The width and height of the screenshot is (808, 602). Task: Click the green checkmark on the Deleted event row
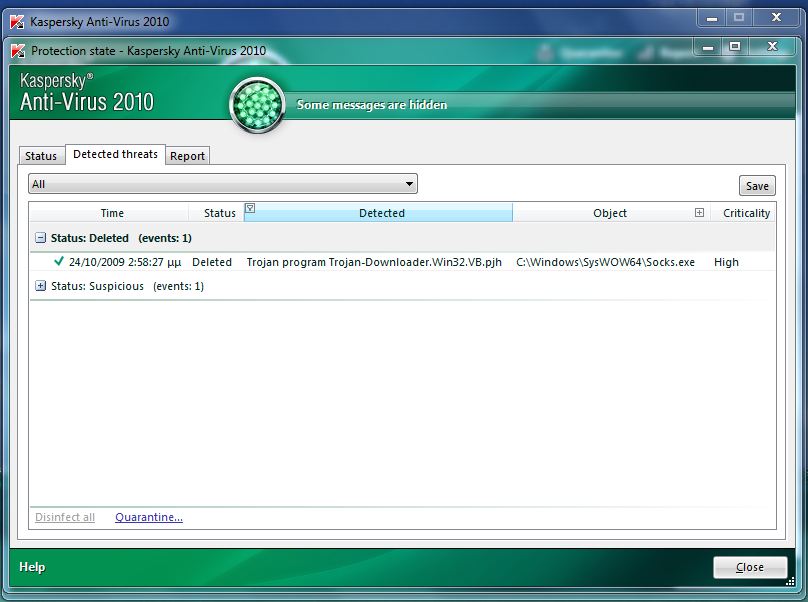[59, 261]
